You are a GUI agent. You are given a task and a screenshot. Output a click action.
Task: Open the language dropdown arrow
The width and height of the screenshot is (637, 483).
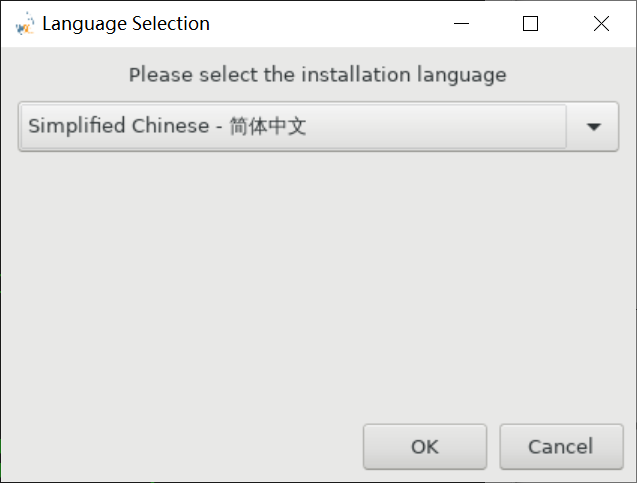593,126
